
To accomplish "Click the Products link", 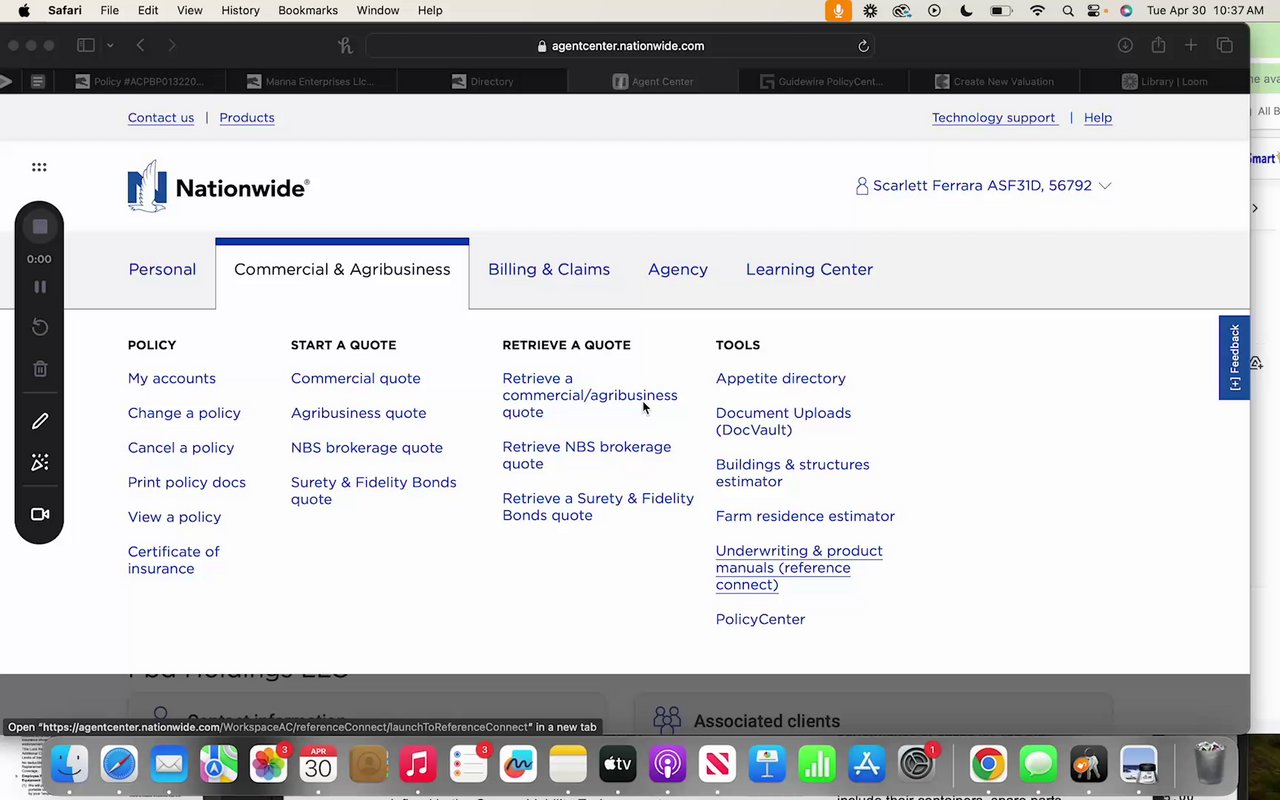I will 247,118.
